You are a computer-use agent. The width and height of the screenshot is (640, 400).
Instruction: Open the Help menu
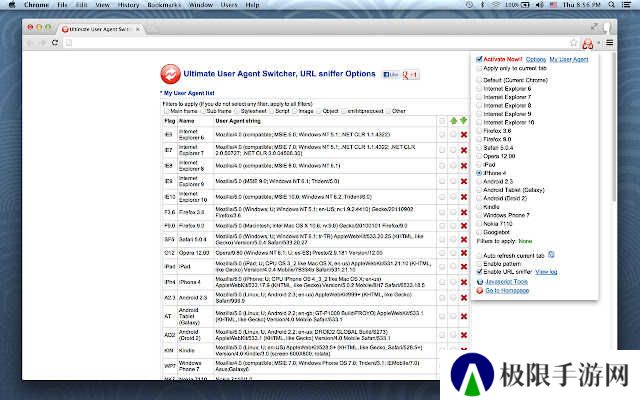[252, 5]
